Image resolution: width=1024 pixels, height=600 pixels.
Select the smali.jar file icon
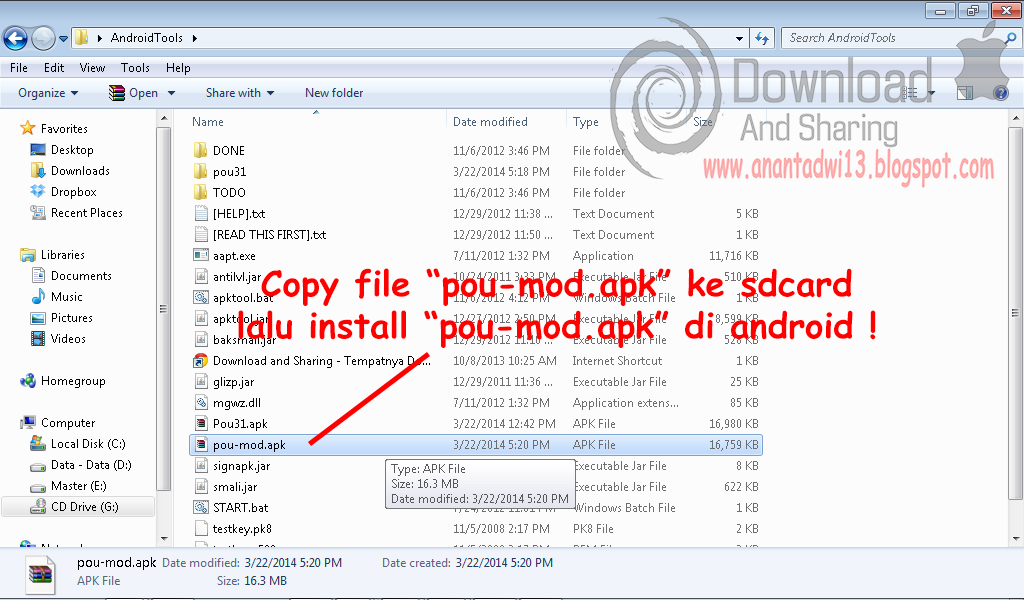(x=200, y=486)
